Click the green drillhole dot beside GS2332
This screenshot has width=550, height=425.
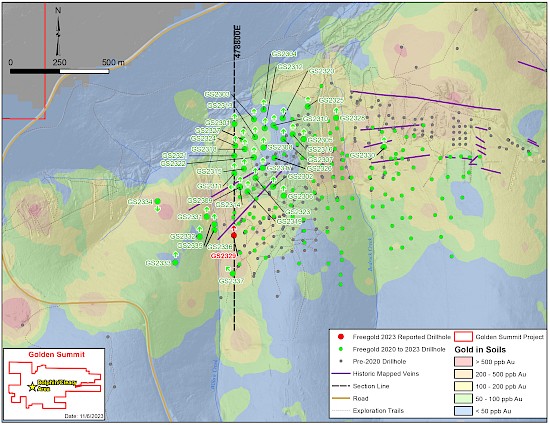tap(200, 236)
